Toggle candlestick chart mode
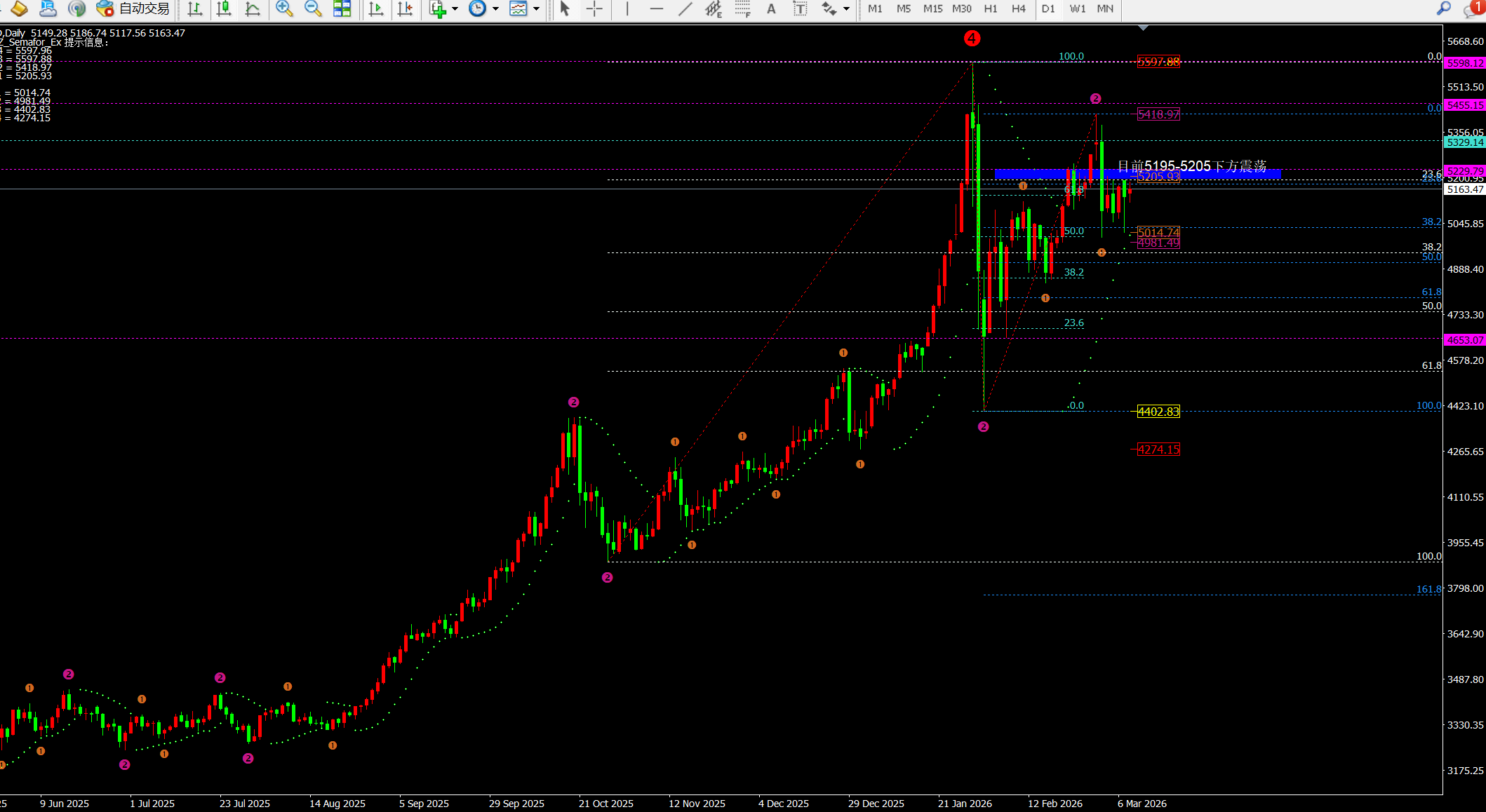 point(224,8)
